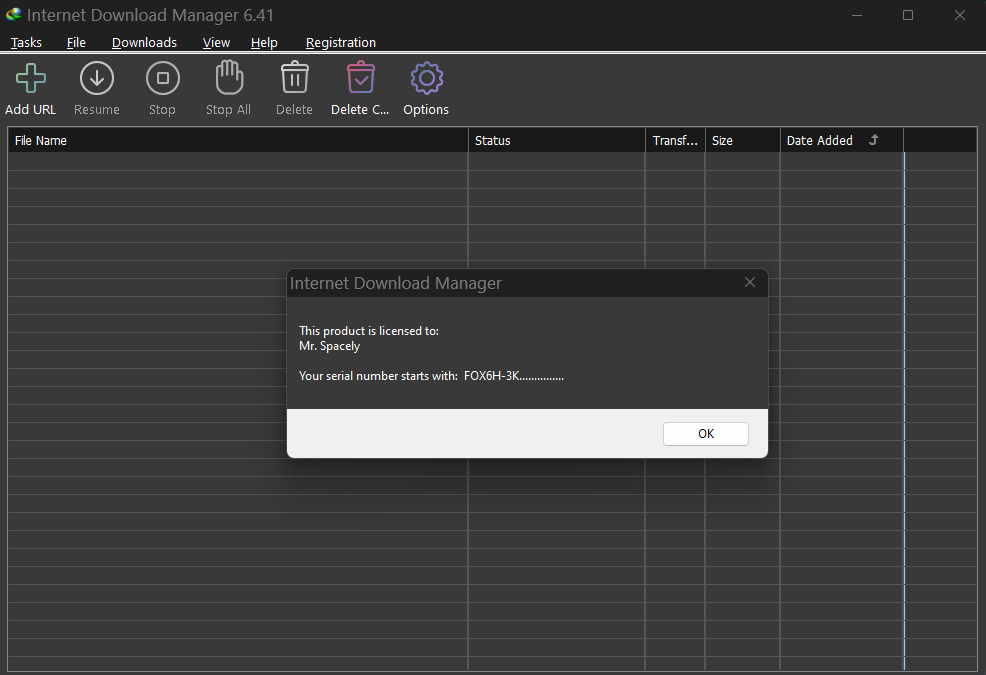986x675 pixels.
Task: Maximize the Internet Download Manager window
Action: tap(907, 15)
